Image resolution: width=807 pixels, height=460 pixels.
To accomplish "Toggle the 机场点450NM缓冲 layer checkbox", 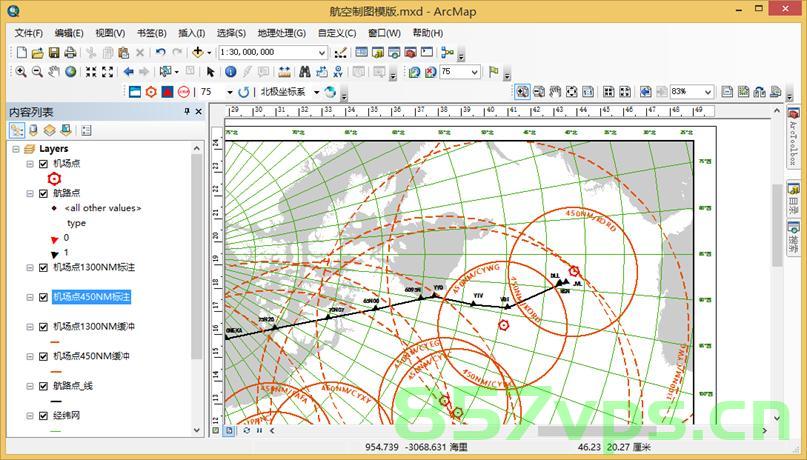I will pos(43,356).
